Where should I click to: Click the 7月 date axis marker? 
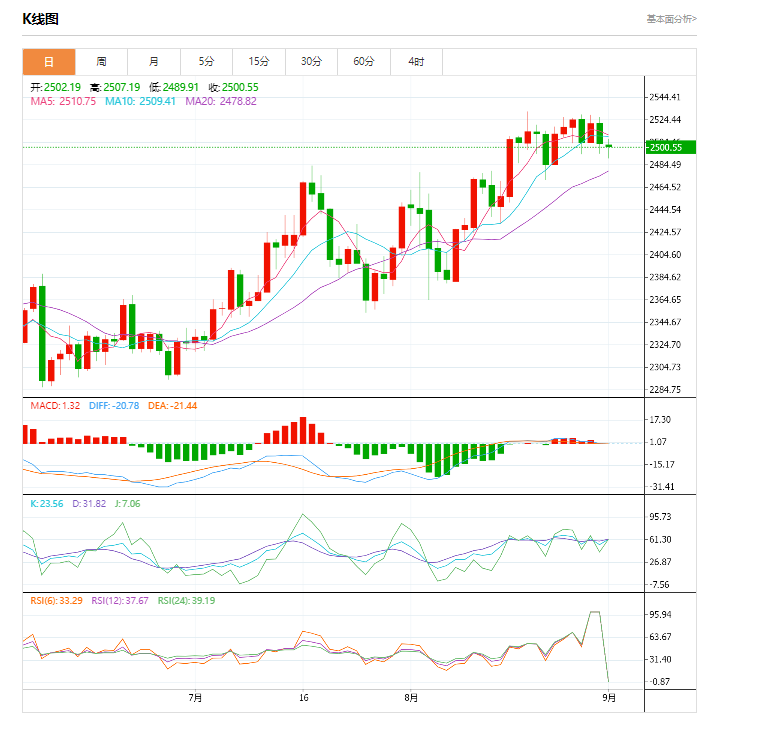[195, 698]
